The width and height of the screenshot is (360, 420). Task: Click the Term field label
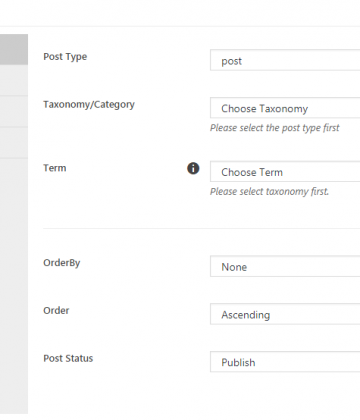tap(55, 168)
